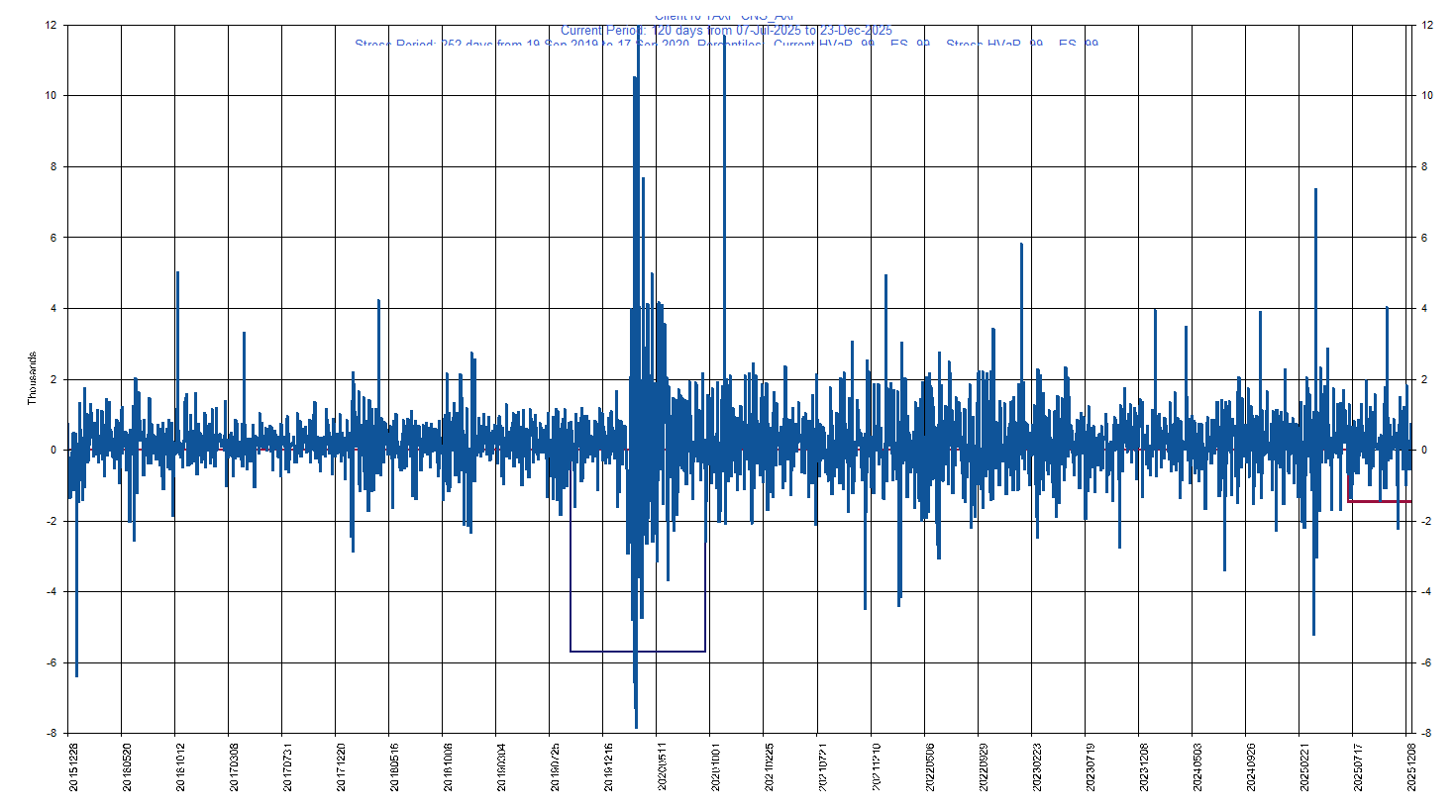This screenshot has height=812, width=1456.
Task: Select the x-axis date label 20240926
Action: point(1251,767)
